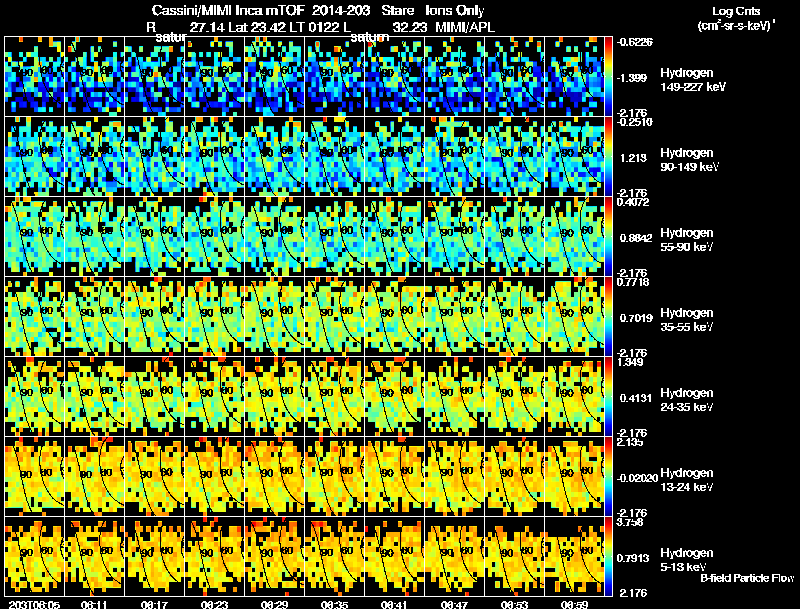The height and width of the screenshot is (609, 800).
Task: Click the '06:35' time label
Action: (334, 604)
